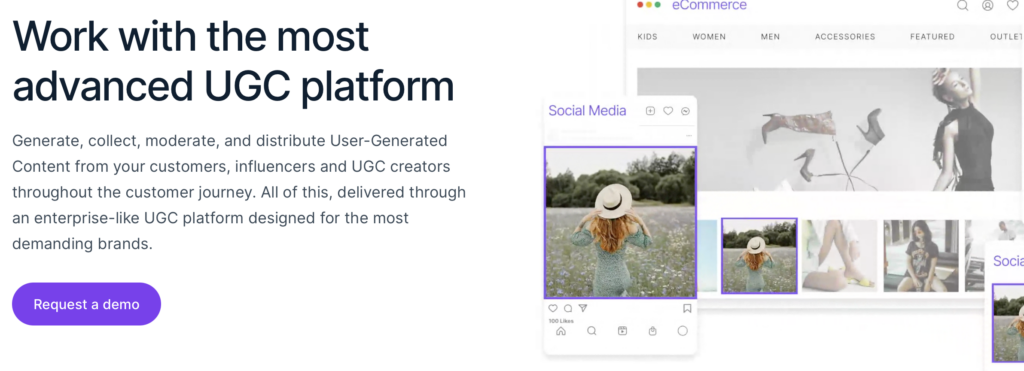Click the new post plus icon in Social Media card

(650, 111)
